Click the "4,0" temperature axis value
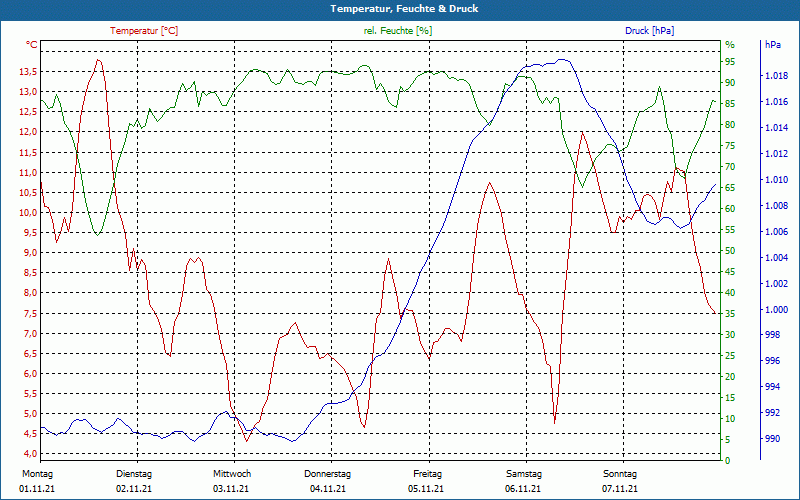Image resolution: width=800 pixels, height=500 pixels. click(x=30, y=454)
